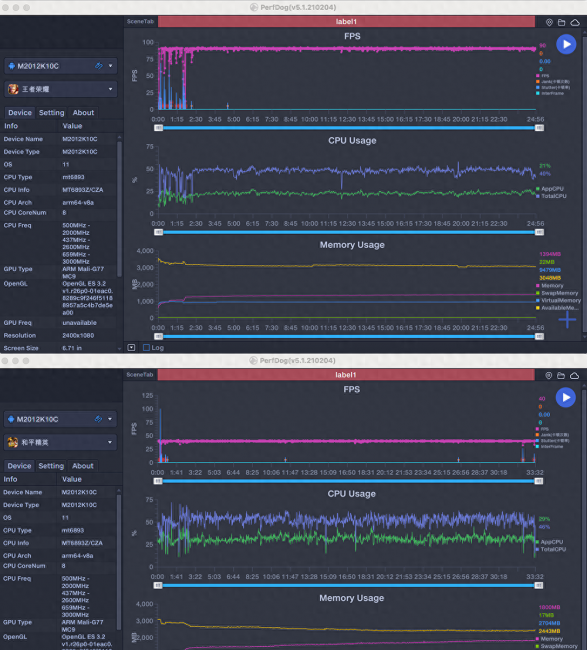Image resolution: width=587 pixels, height=650 pixels.
Task: Open the About tab in the bottom window
Action: (x=83, y=466)
